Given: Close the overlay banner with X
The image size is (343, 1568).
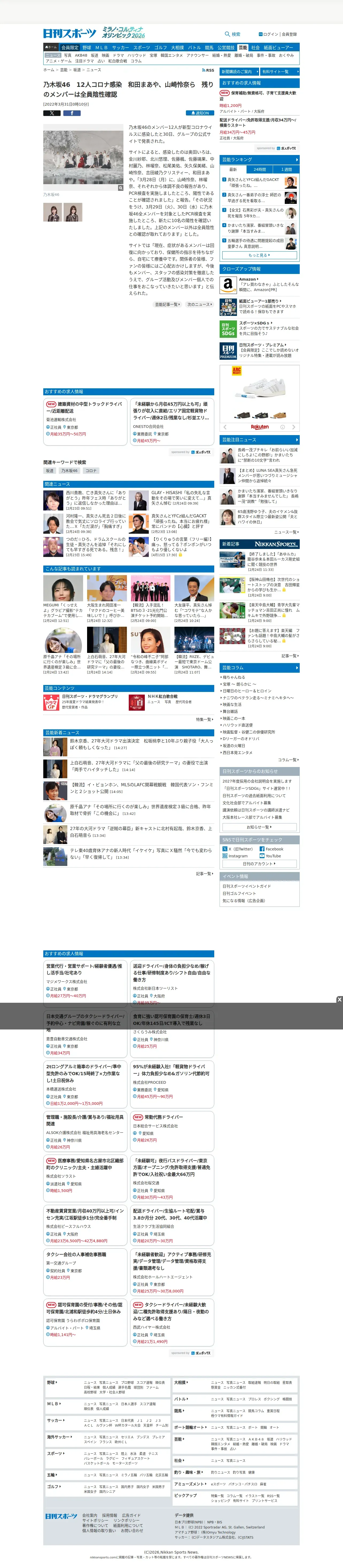Looking at the screenshot, I should (x=339, y=1000).
